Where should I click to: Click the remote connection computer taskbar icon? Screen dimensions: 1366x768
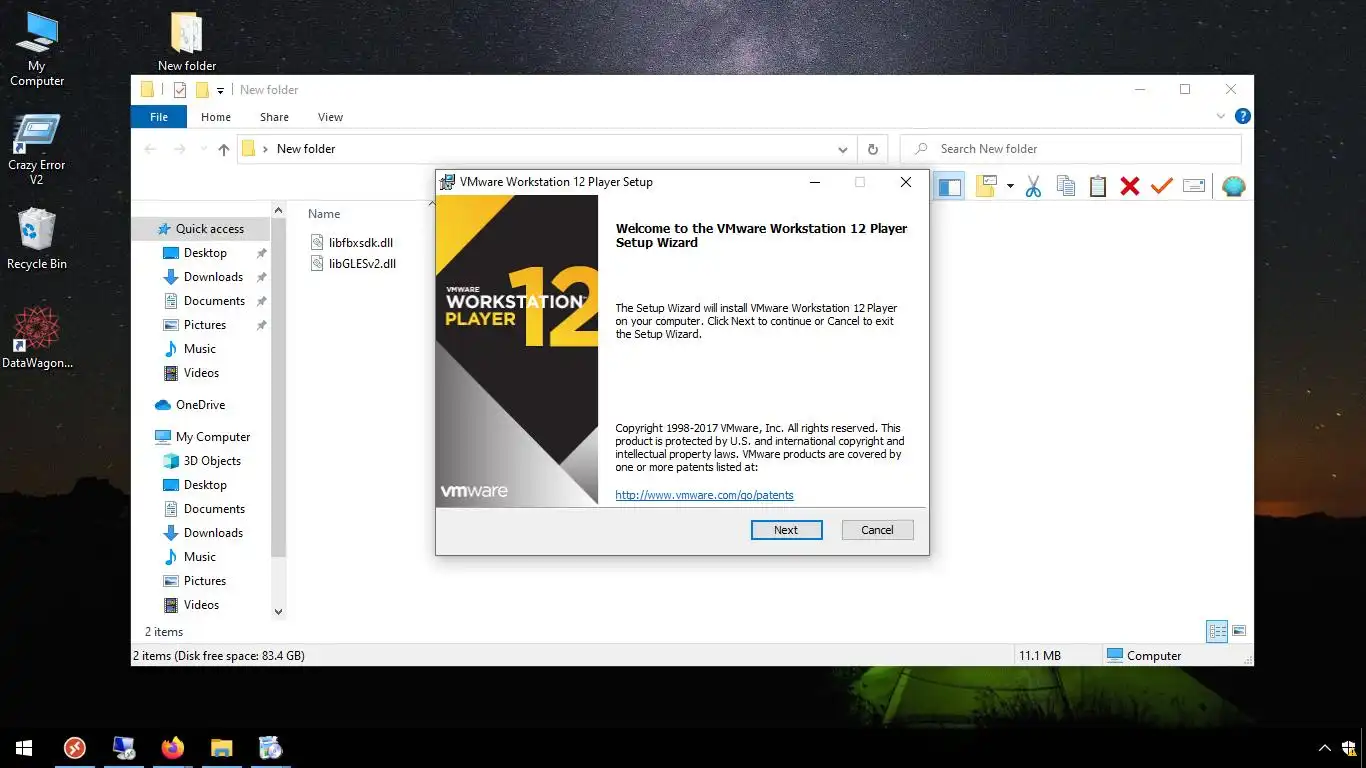pos(124,748)
